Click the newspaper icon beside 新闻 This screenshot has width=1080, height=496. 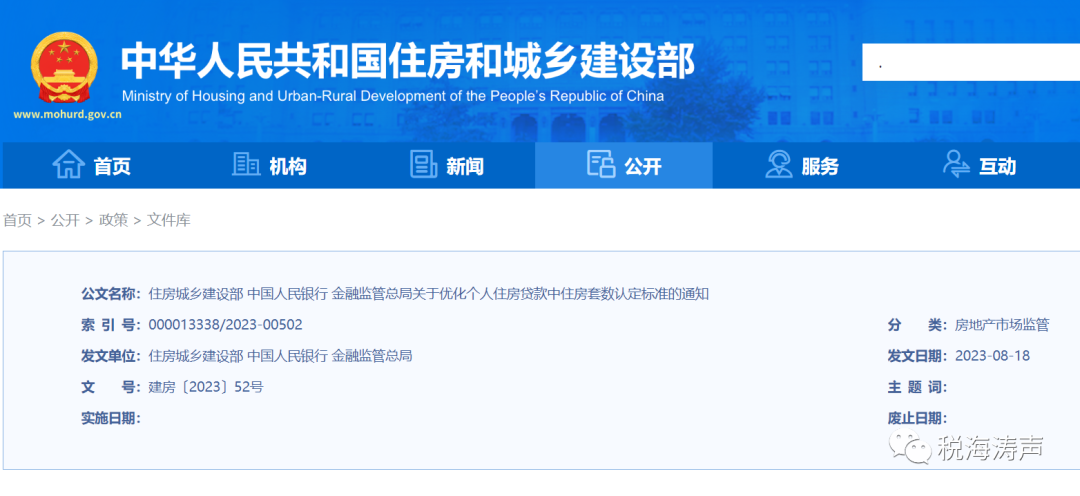pos(424,165)
